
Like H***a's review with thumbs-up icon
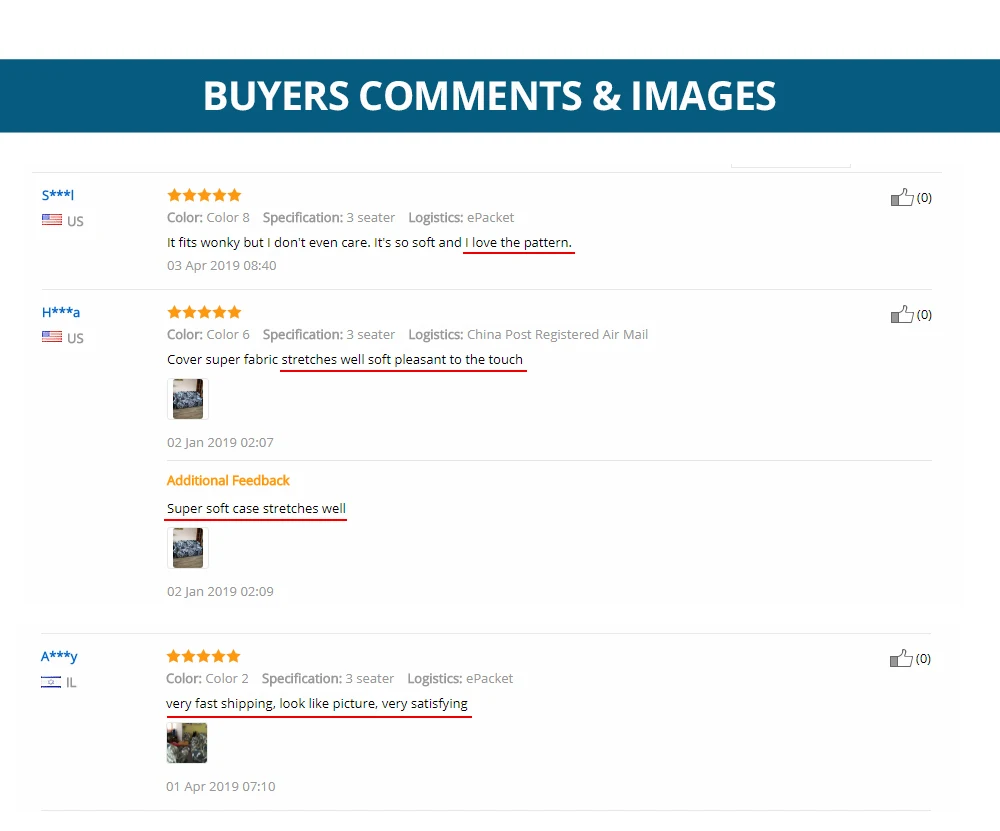coord(902,314)
